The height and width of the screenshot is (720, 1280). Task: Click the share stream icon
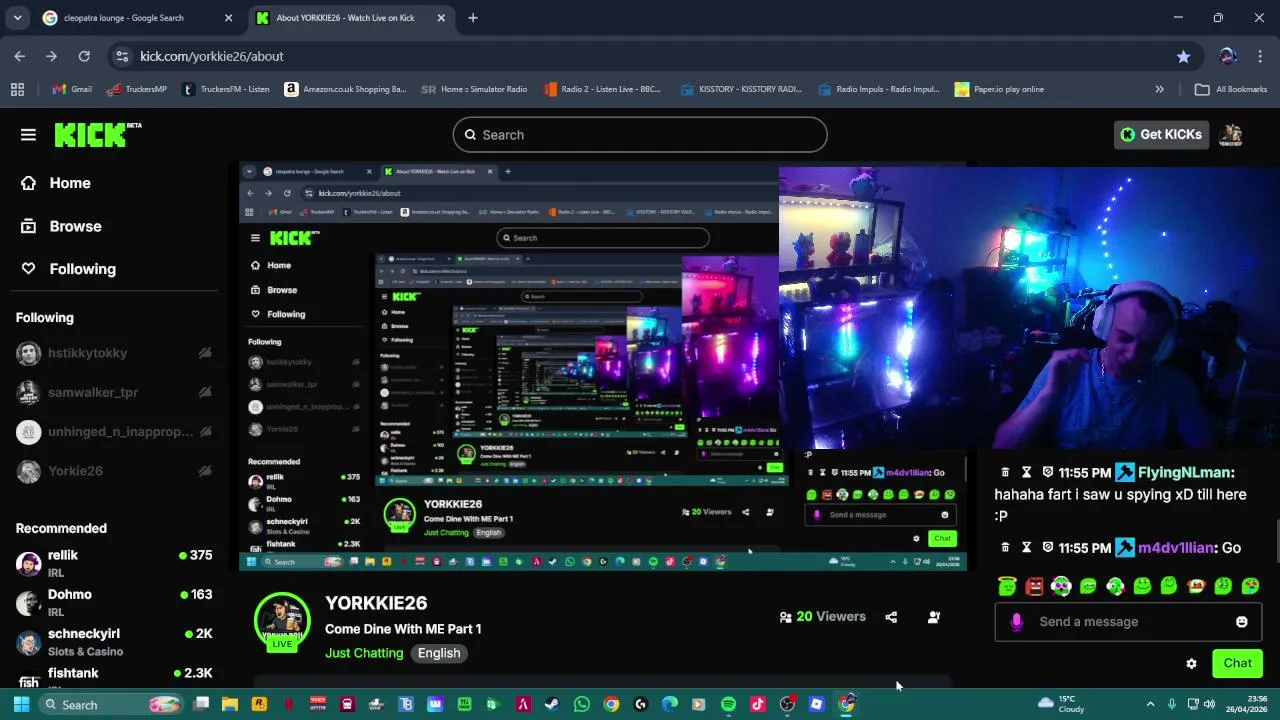(891, 617)
